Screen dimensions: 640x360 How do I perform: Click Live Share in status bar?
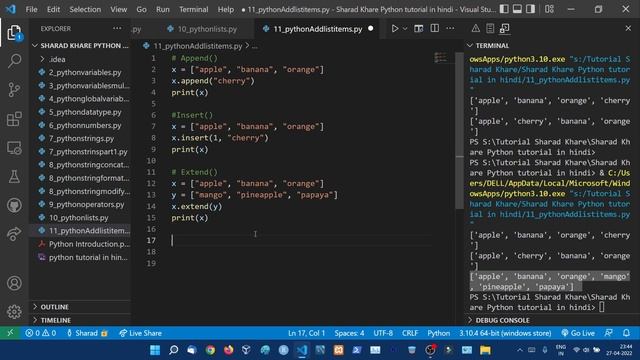[x=140, y=333]
